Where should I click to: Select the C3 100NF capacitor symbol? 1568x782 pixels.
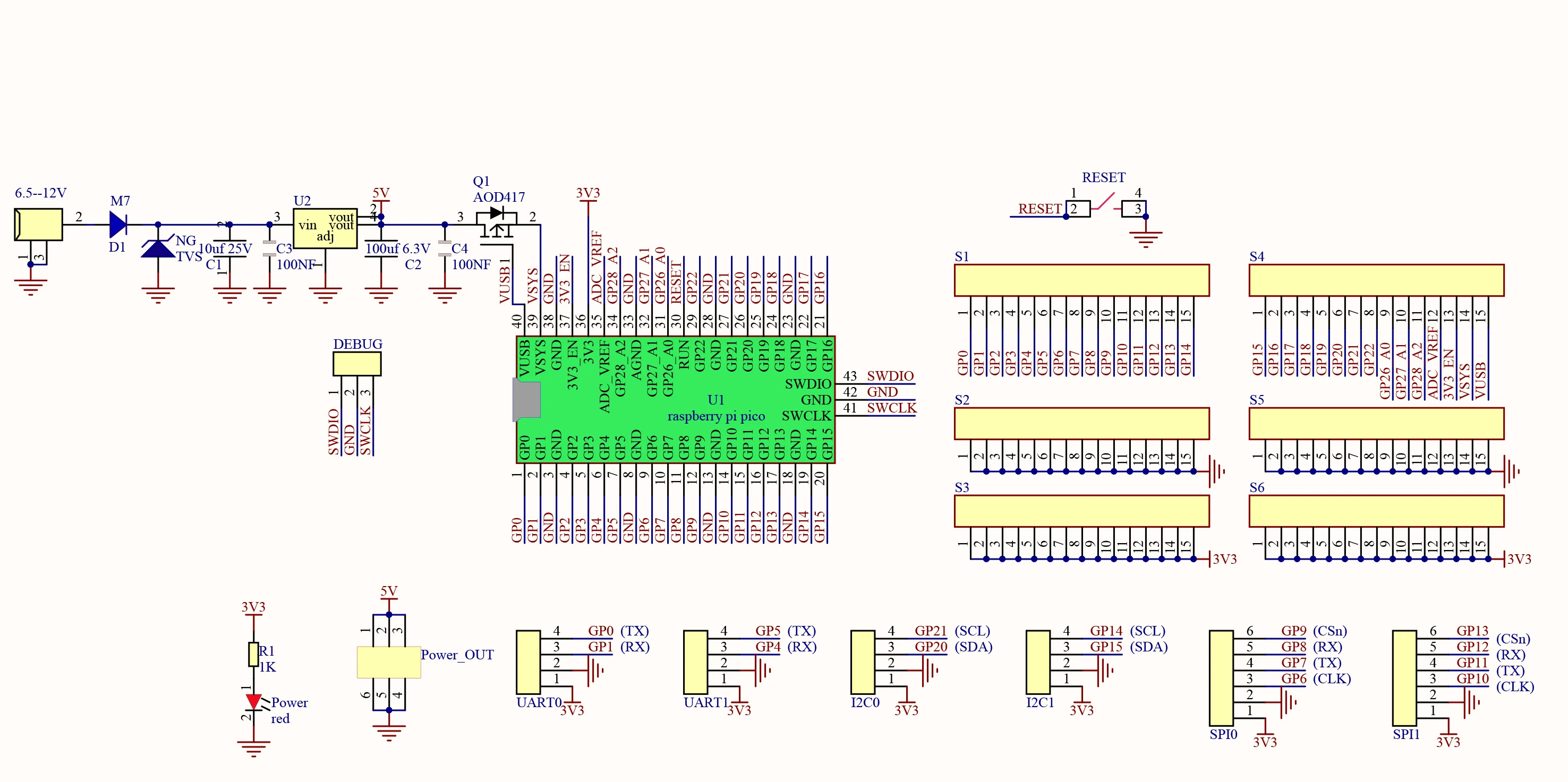[269, 248]
